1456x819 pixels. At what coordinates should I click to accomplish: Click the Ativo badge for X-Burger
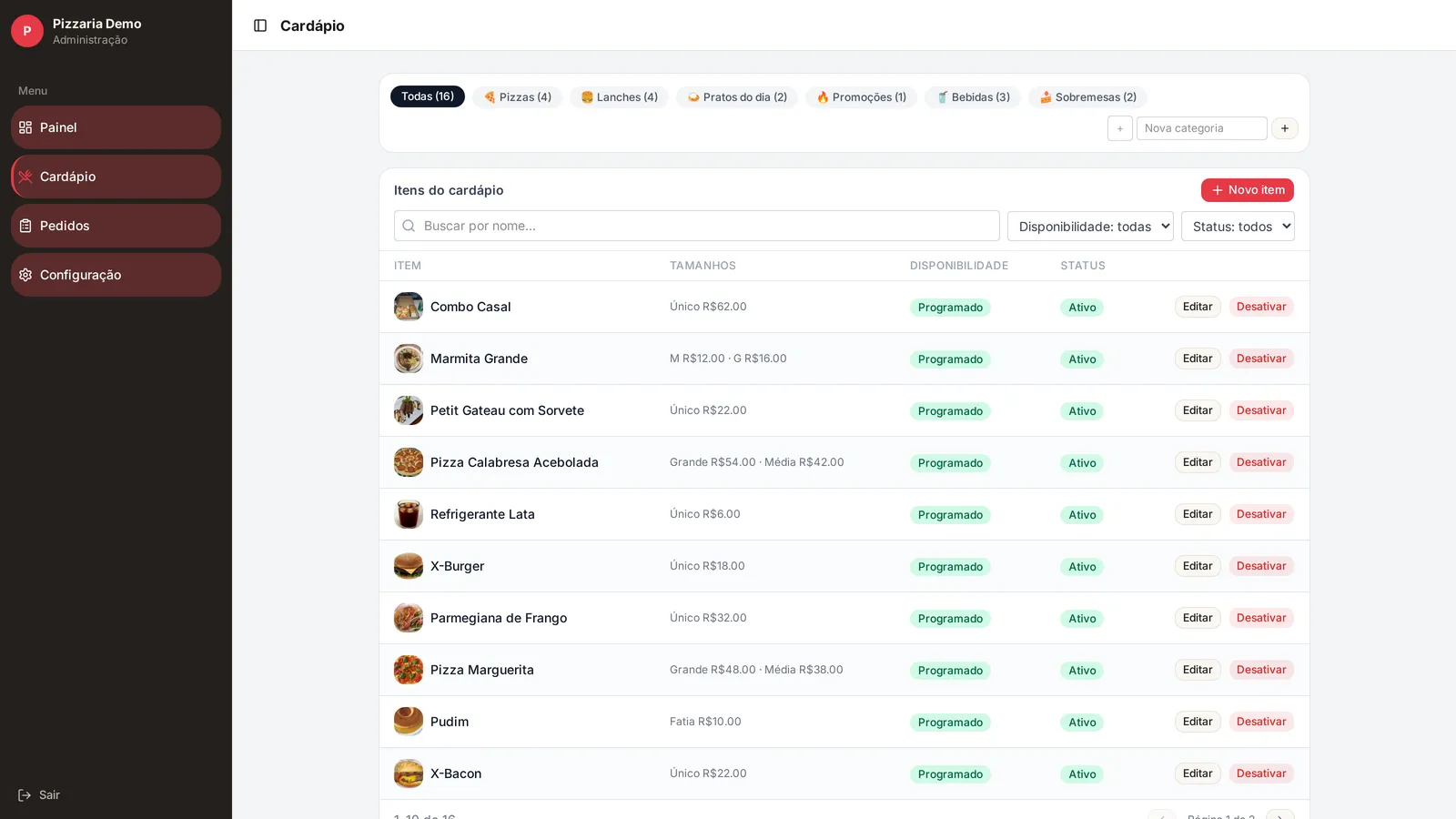click(x=1082, y=567)
